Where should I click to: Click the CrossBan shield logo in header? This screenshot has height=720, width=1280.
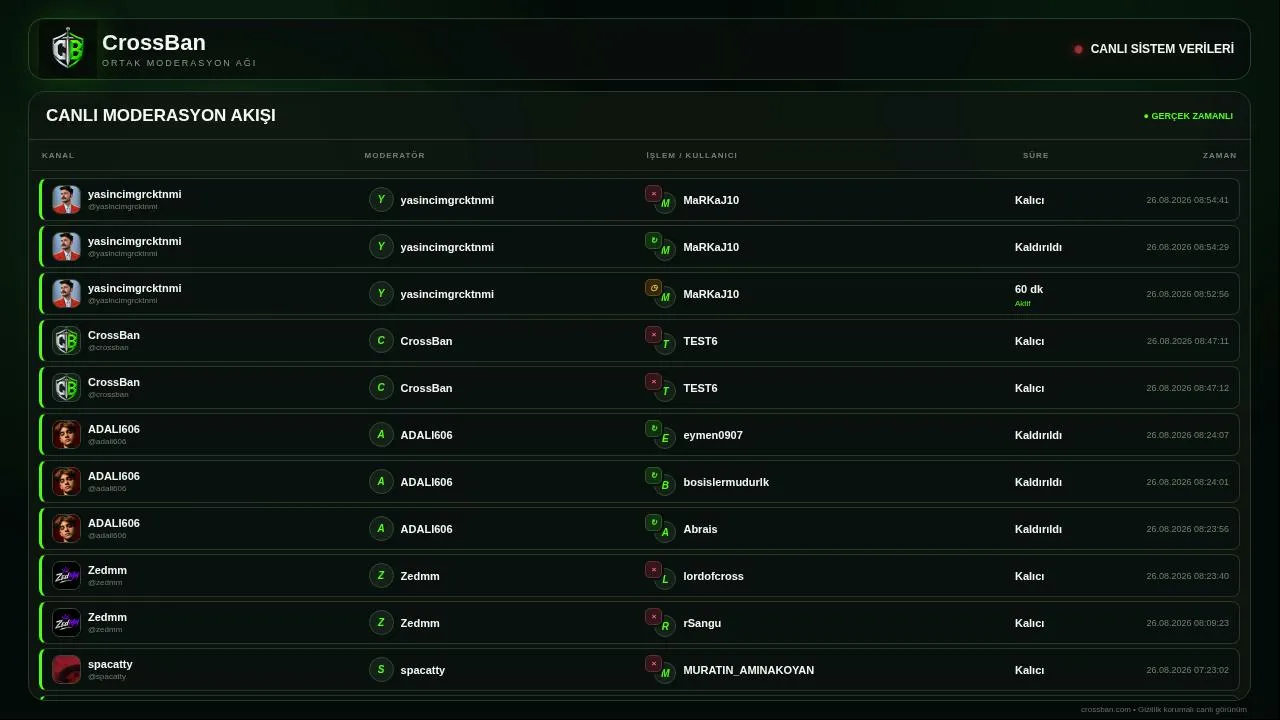pyautogui.click(x=68, y=49)
